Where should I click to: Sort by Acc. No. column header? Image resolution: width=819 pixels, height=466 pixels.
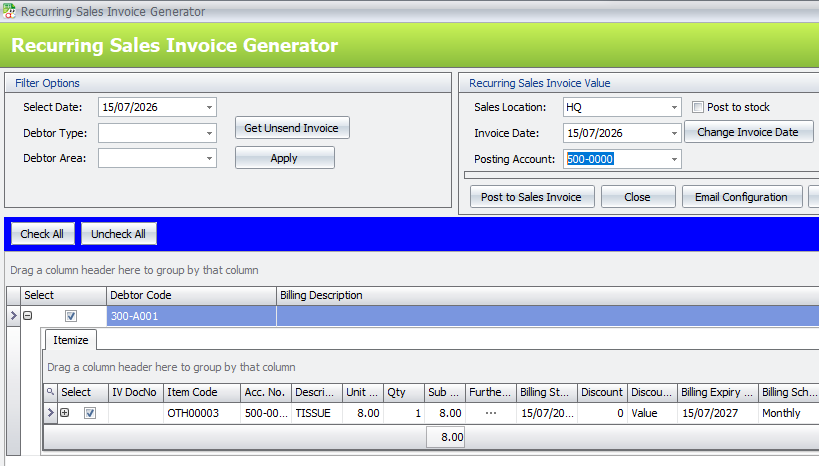click(266, 392)
